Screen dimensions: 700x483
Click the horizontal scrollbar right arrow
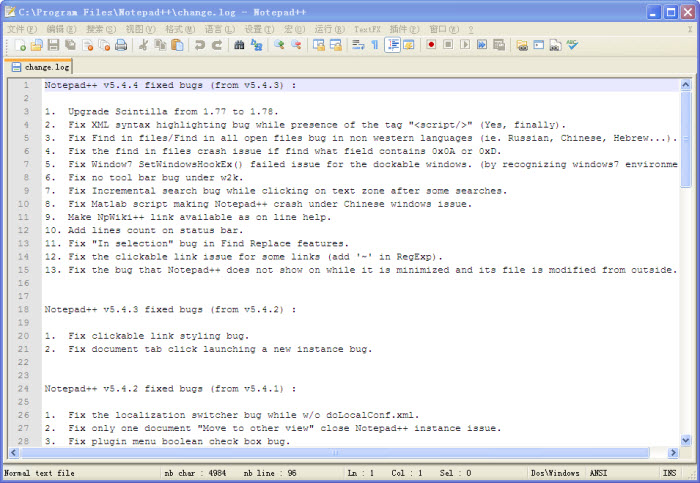click(673, 453)
